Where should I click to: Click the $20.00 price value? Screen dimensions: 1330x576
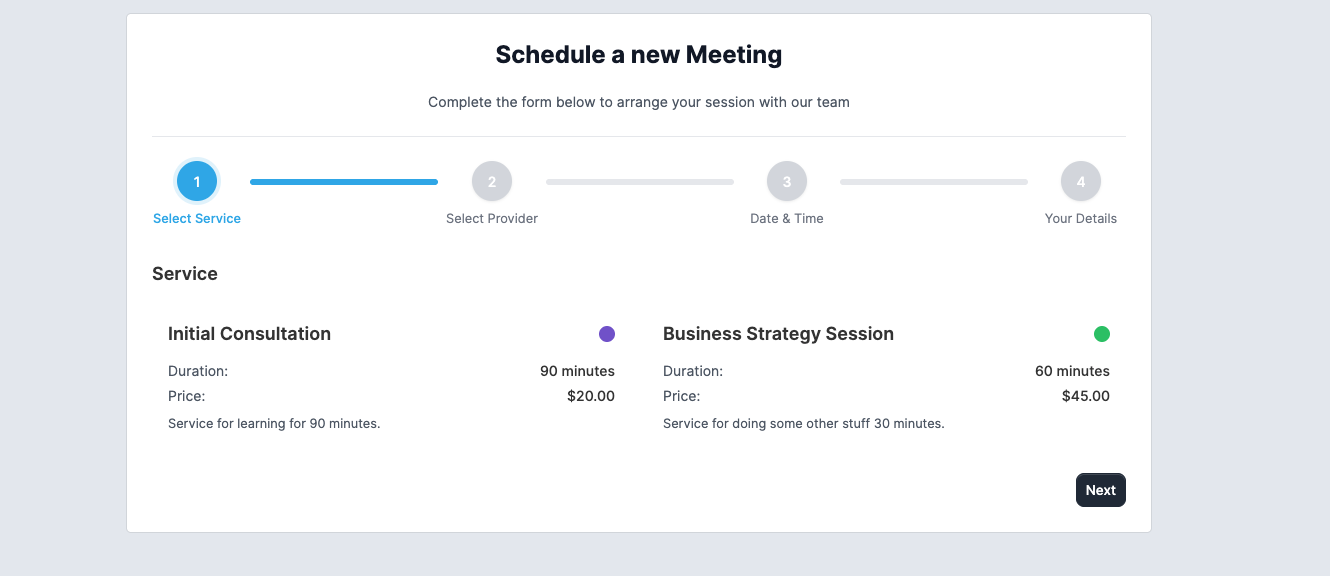coord(591,396)
